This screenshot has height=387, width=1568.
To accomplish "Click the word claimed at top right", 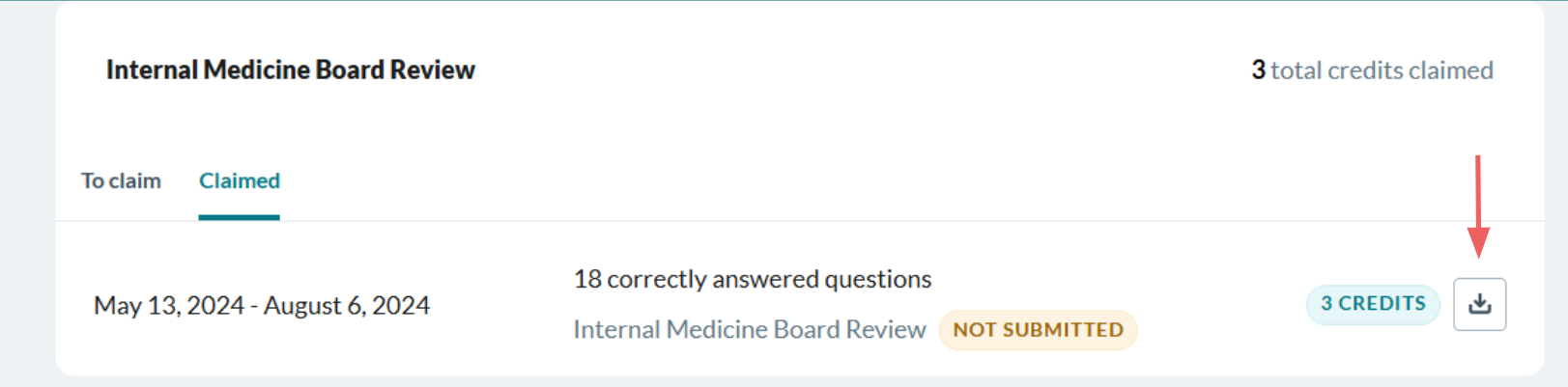I will click(x=1451, y=70).
